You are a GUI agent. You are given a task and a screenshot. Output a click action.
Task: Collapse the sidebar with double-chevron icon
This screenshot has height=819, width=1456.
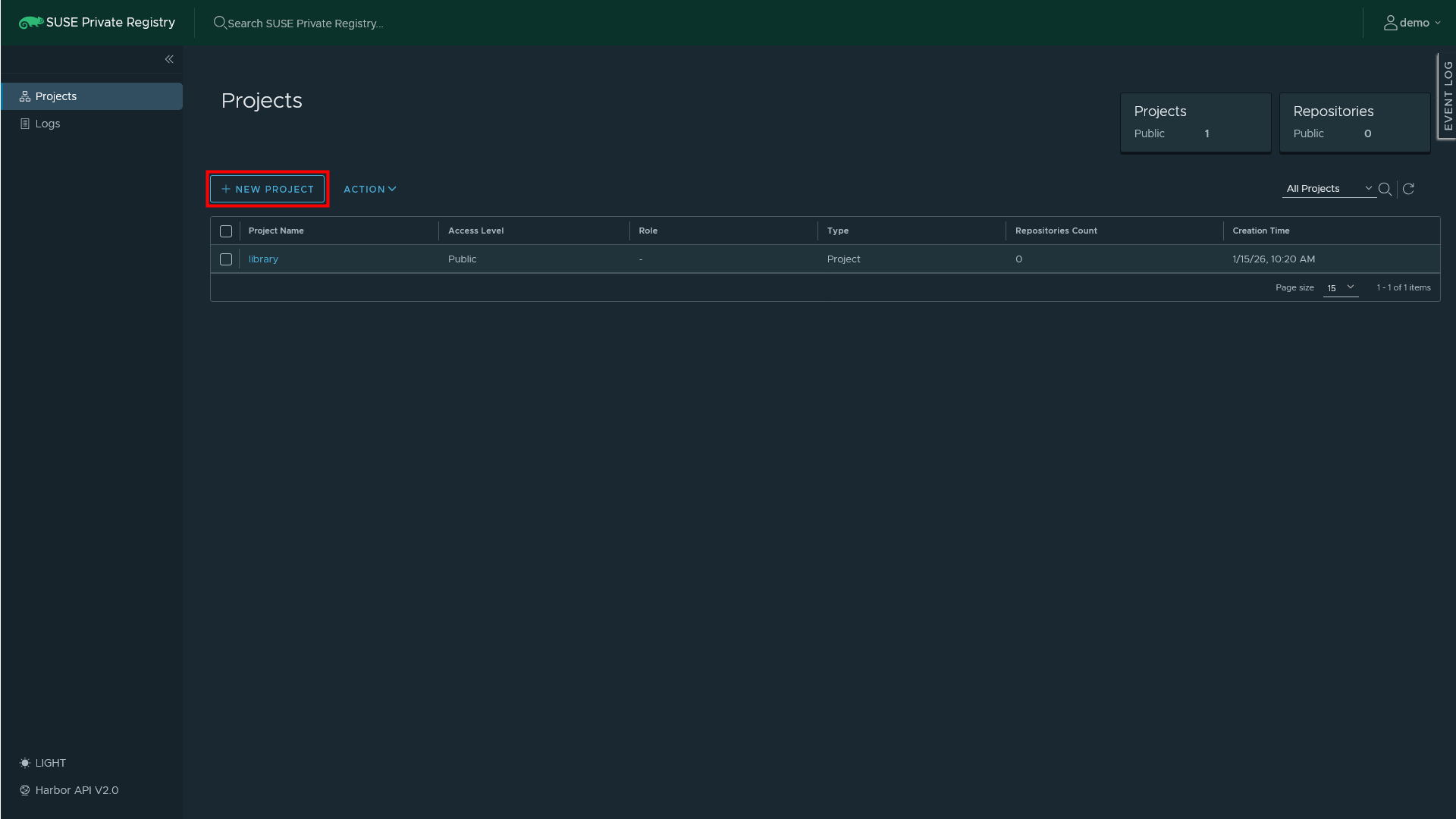(169, 59)
